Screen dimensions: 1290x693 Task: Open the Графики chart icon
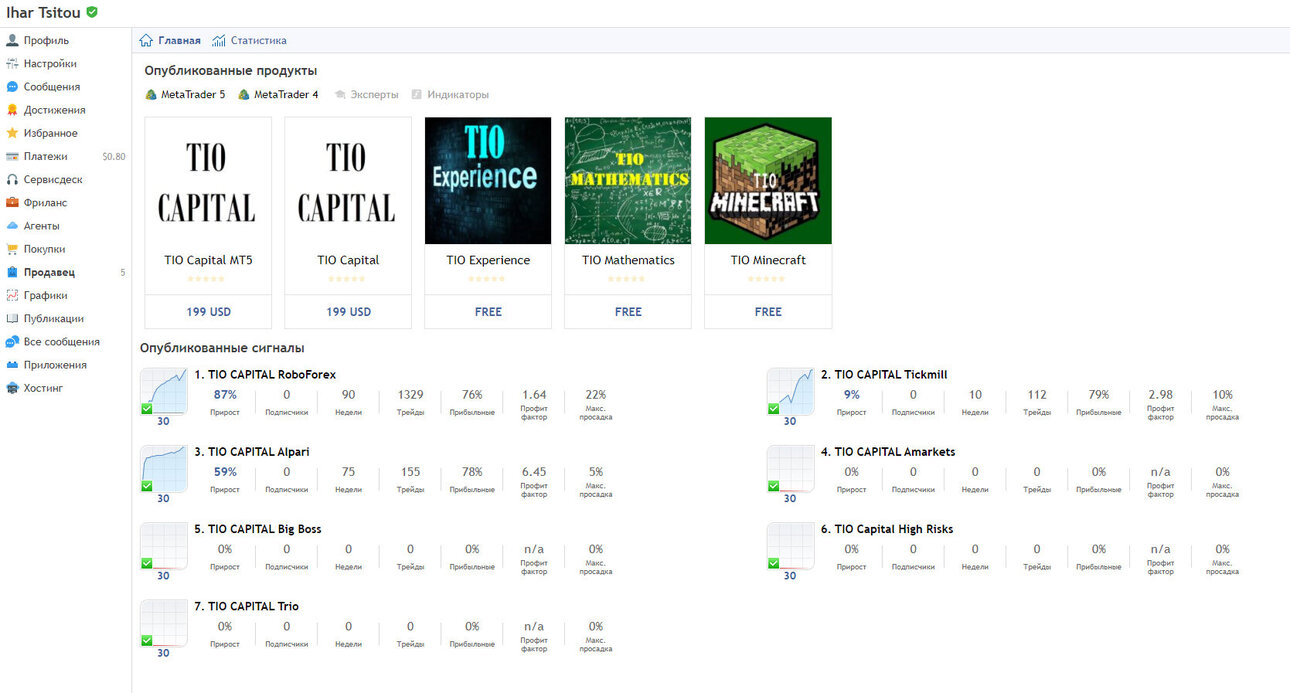tap(12, 295)
